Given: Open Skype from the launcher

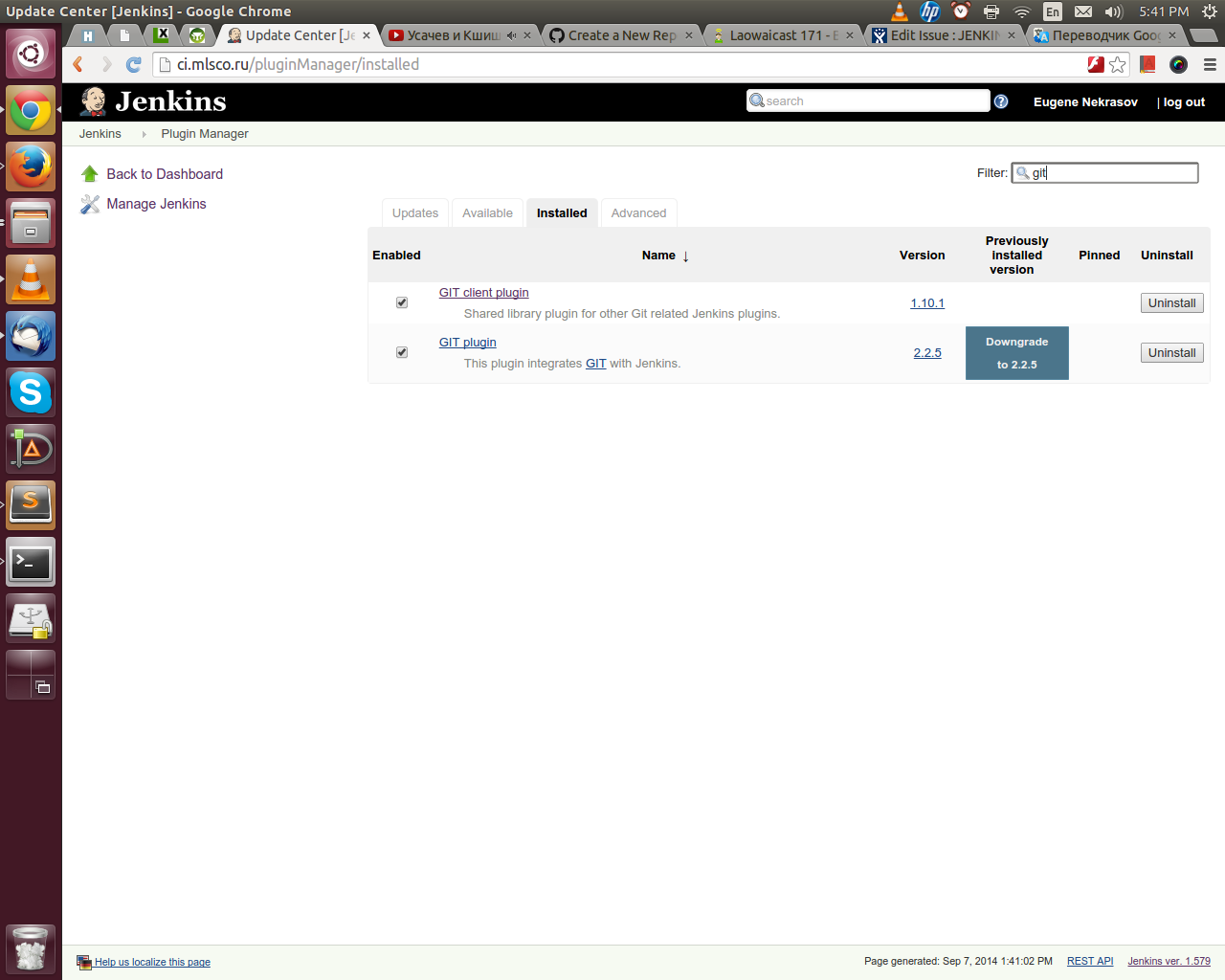Looking at the screenshot, I should [31, 392].
